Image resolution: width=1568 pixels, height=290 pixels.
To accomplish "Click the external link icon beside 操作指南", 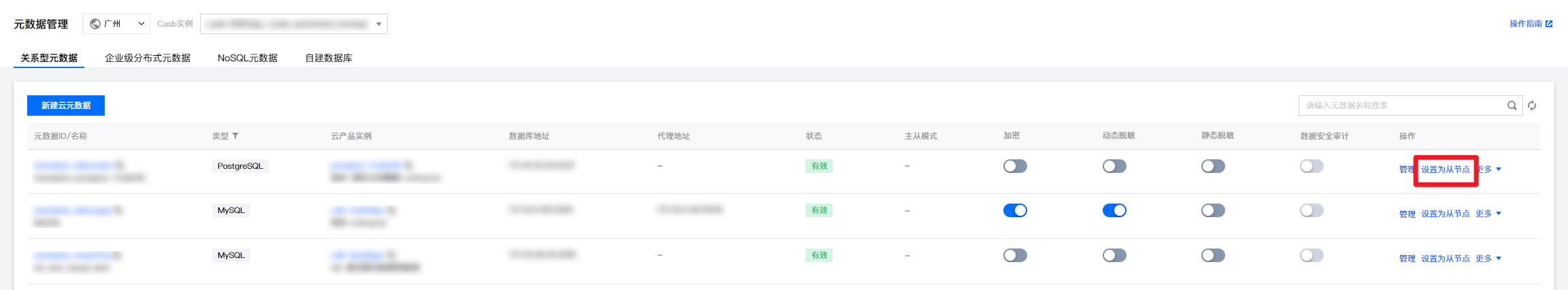I will tap(1549, 24).
